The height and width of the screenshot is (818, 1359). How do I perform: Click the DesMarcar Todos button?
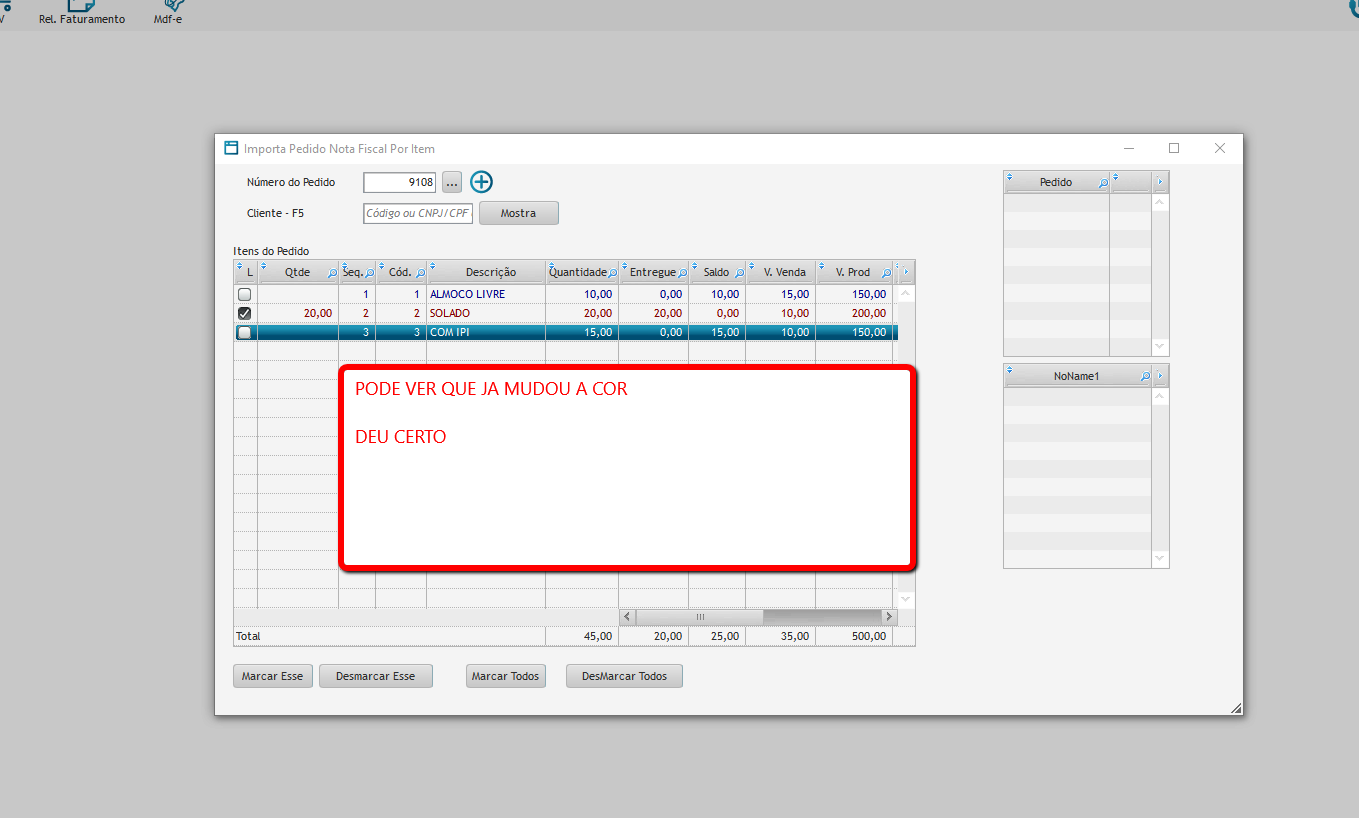(x=624, y=676)
